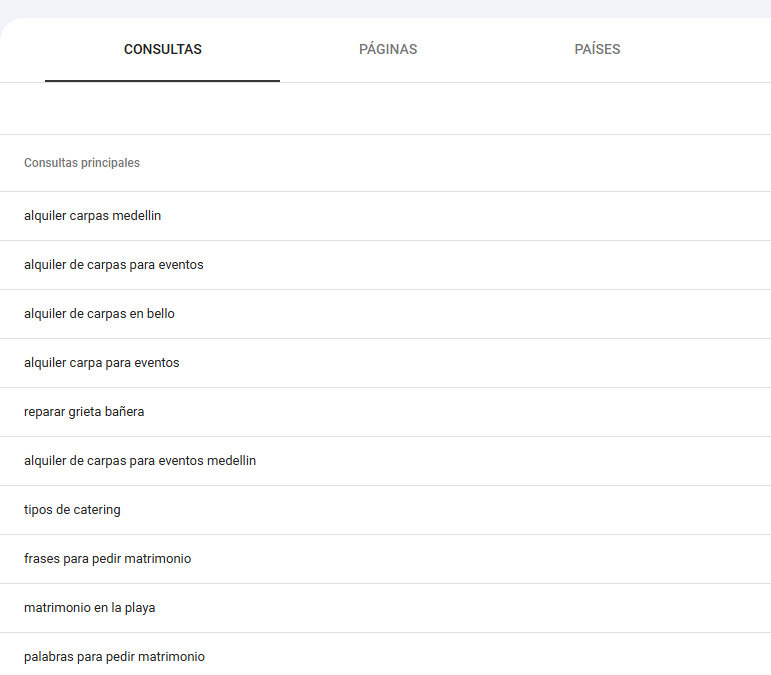The width and height of the screenshot is (771, 675).
Task: Open the query alquiler carpas medellin
Action: pos(92,216)
